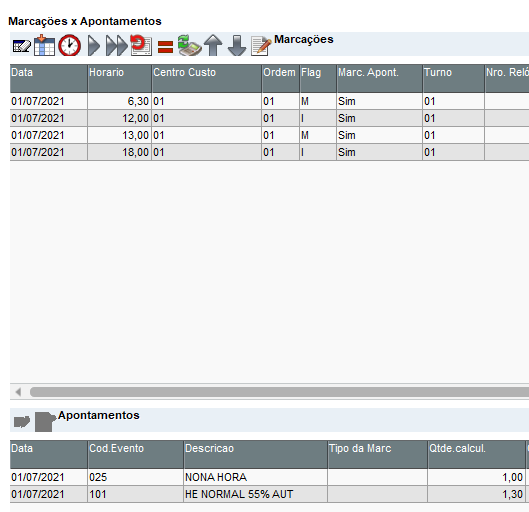Sort by Horario column header
529x512 pixels.
[119, 78]
